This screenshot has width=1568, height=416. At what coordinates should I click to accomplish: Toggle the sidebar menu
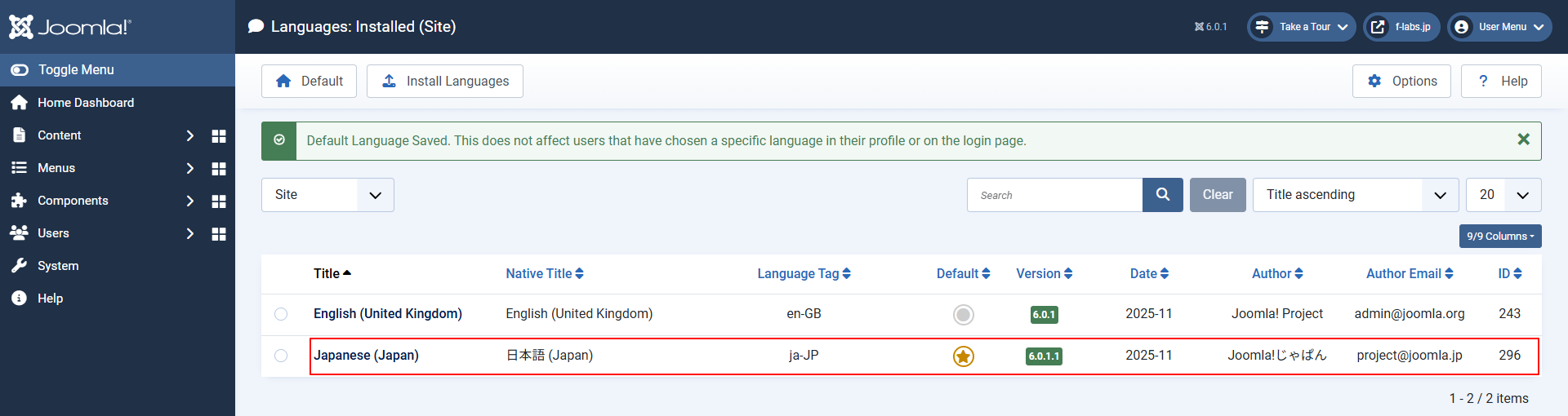[75, 70]
